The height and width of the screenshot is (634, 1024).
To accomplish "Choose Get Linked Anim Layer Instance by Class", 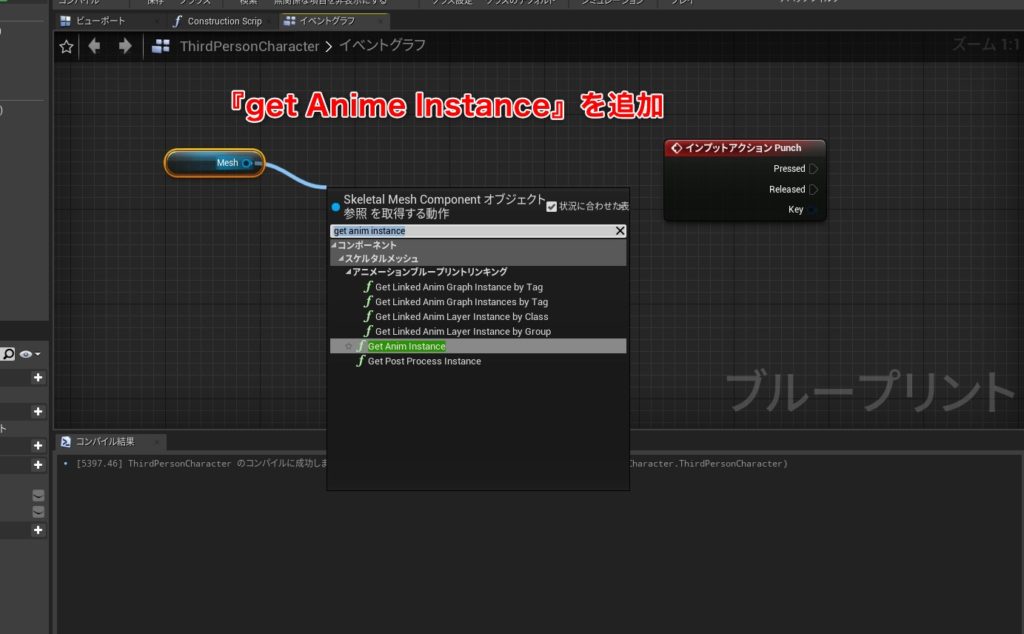I will (x=461, y=317).
